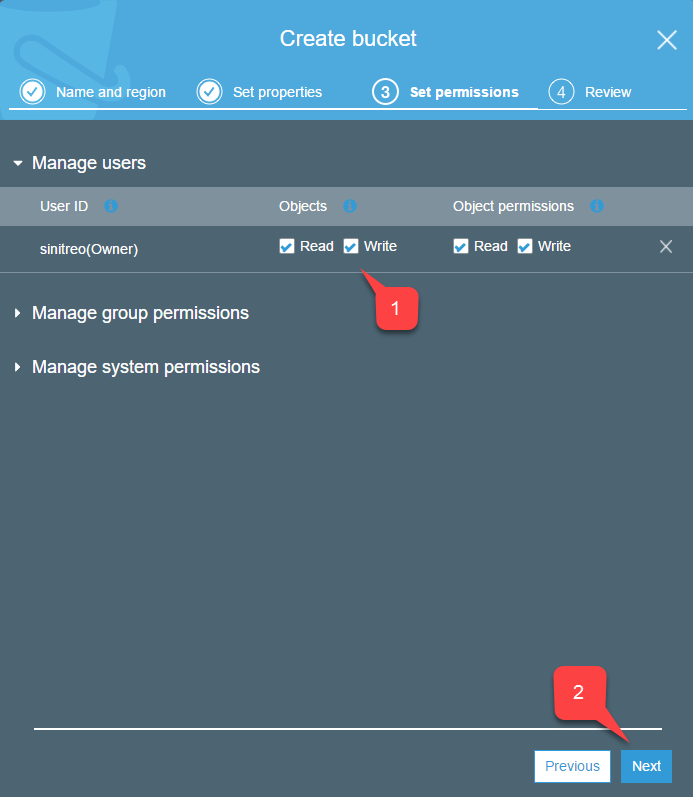Toggle Object permissions Read checkbox

tap(461, 247)
